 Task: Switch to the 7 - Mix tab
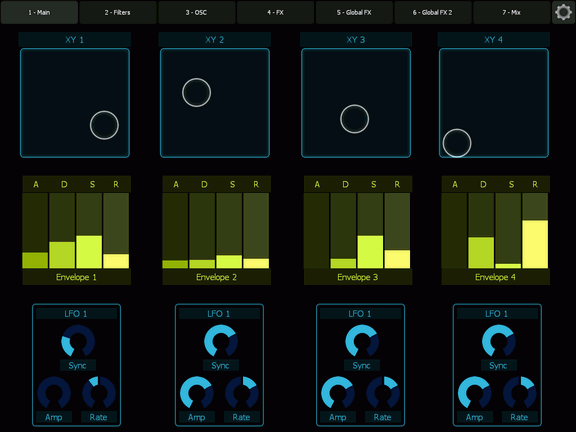(512, 12)
